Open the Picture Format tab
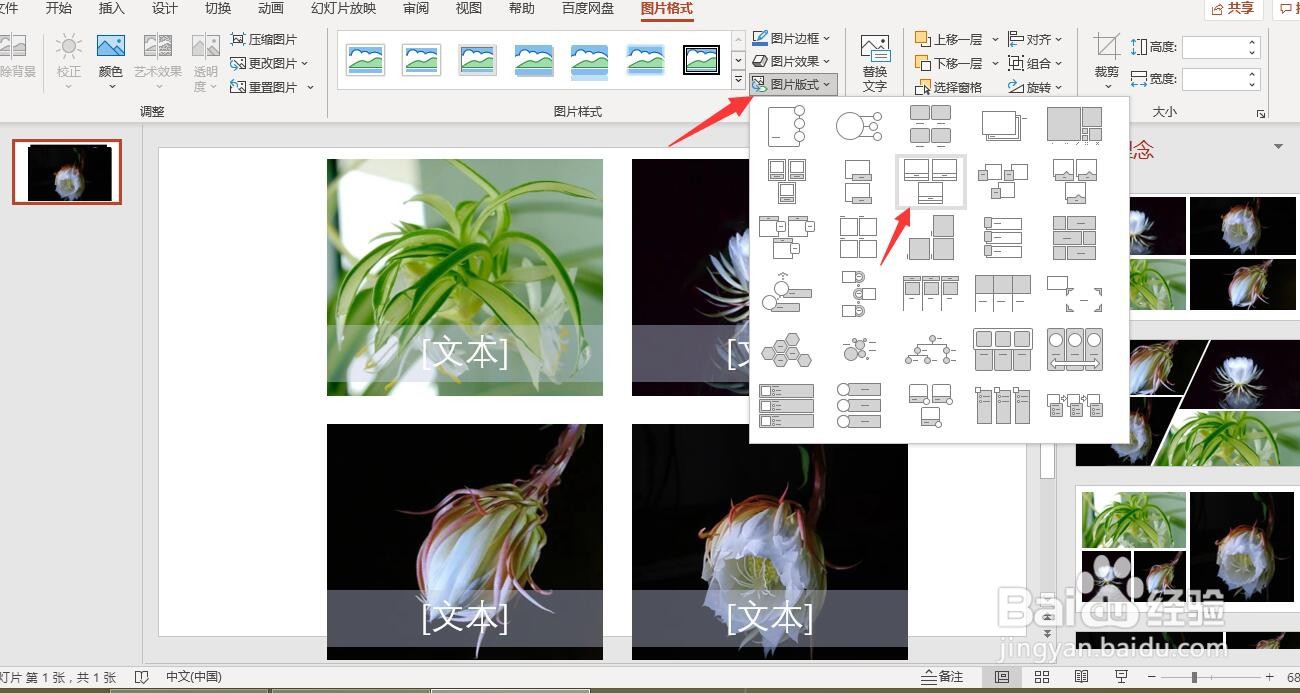 click(666, 9)
